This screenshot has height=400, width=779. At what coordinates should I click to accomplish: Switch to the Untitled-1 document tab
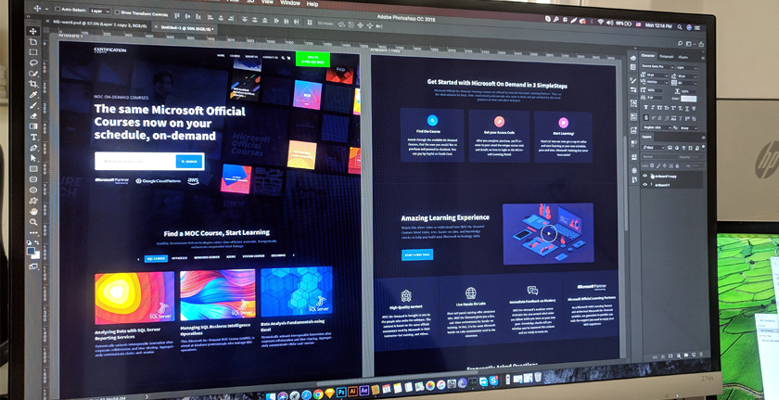187,28
